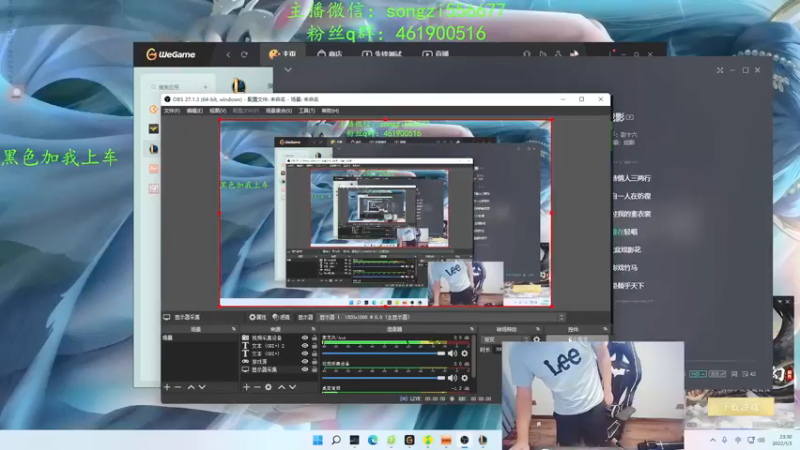Open the 帮助(H) menu in OBS

pos(330,111)
